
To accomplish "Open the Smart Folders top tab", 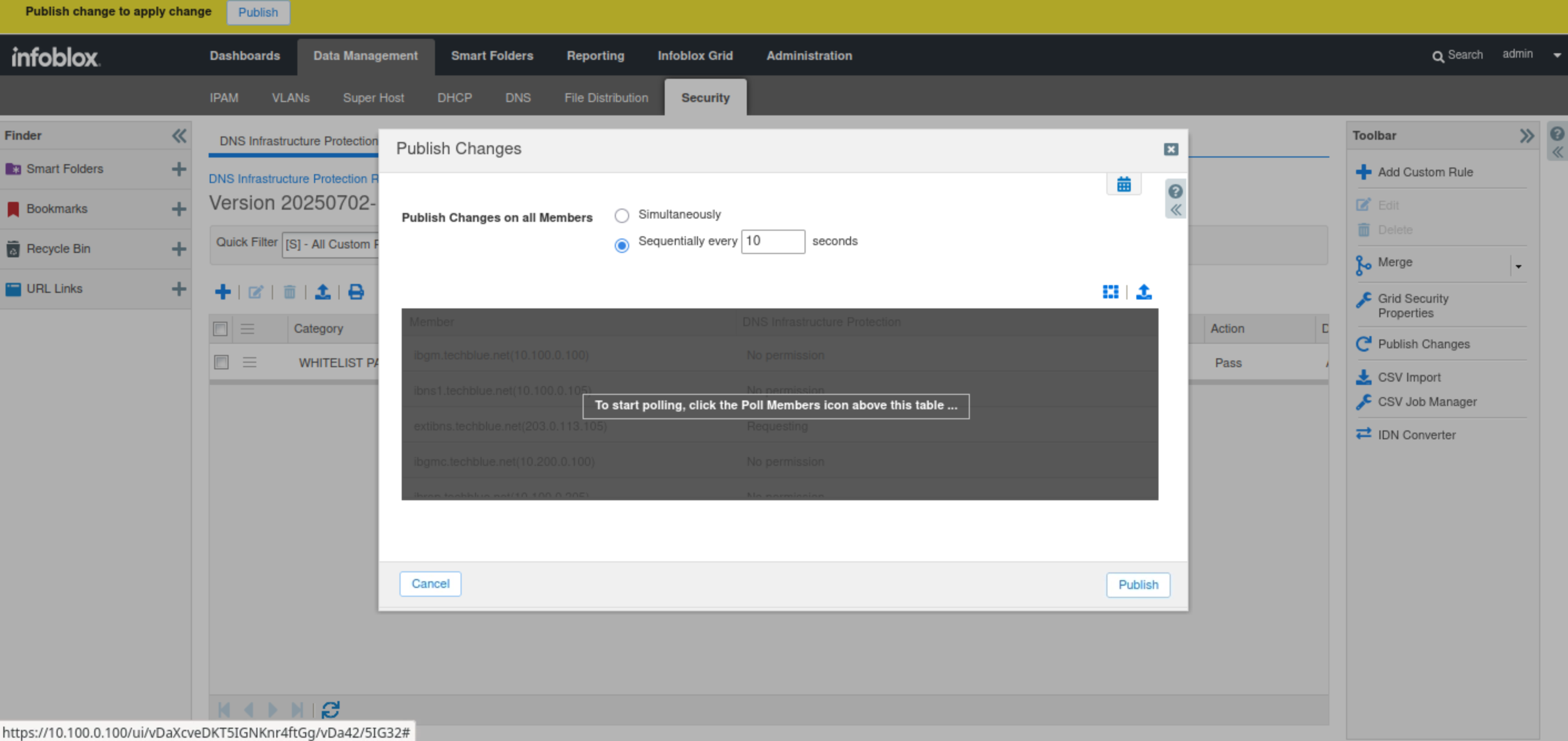I will (x=492, y=56).
